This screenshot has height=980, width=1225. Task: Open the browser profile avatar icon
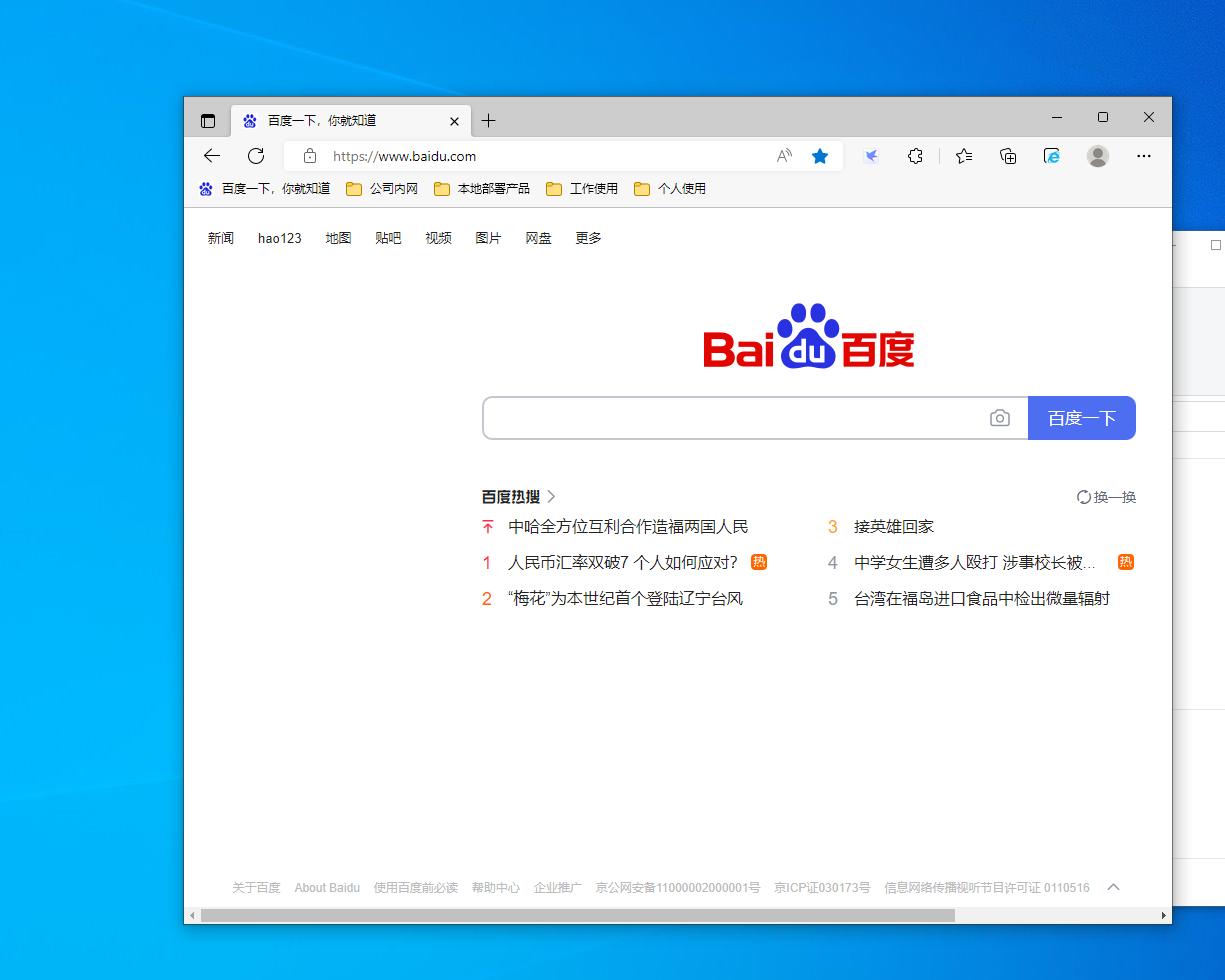click(x=1098, y=156)
